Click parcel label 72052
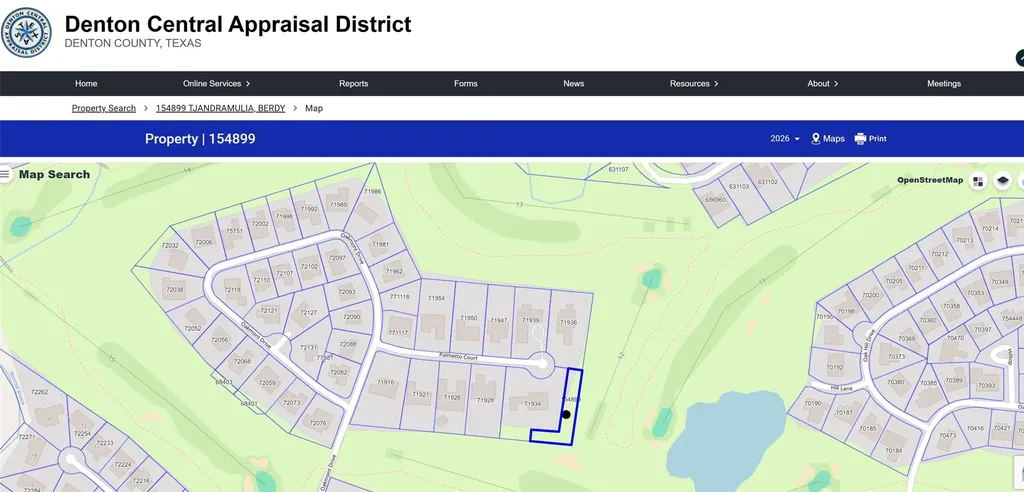The image size is (1024, 492). click(x=193, y=328)
